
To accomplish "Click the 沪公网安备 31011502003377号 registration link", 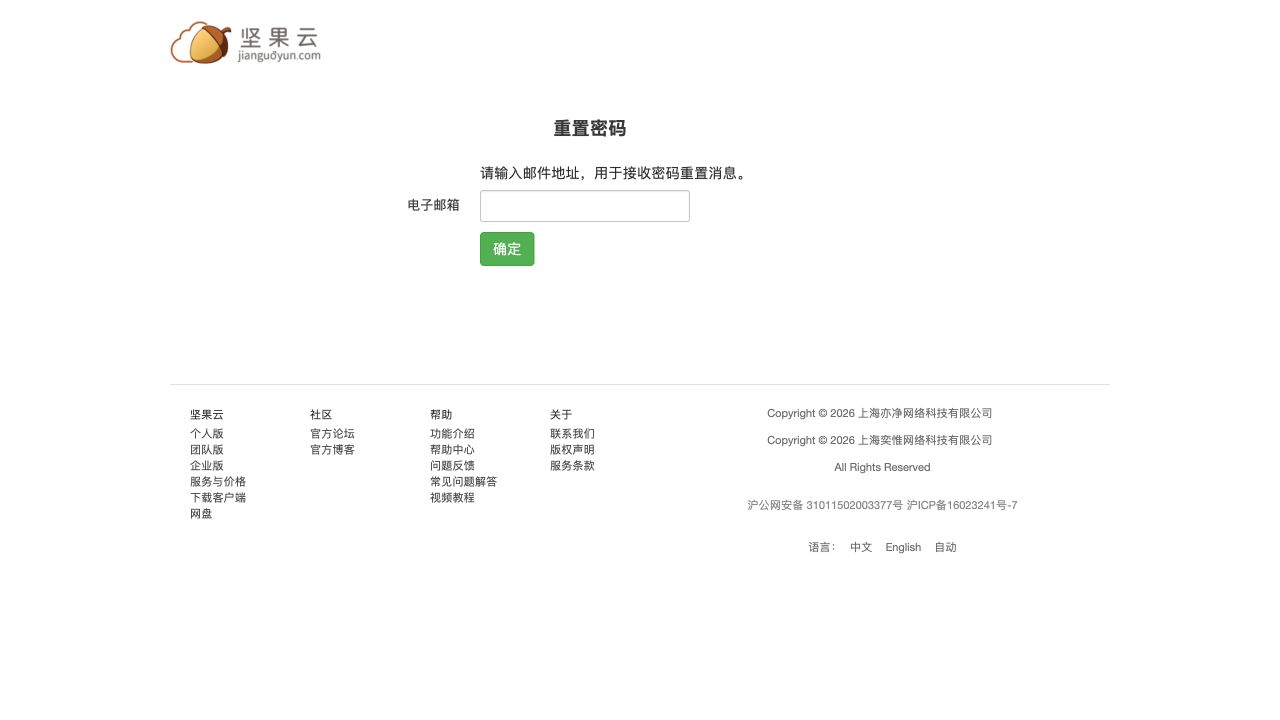I will [825, 506].
